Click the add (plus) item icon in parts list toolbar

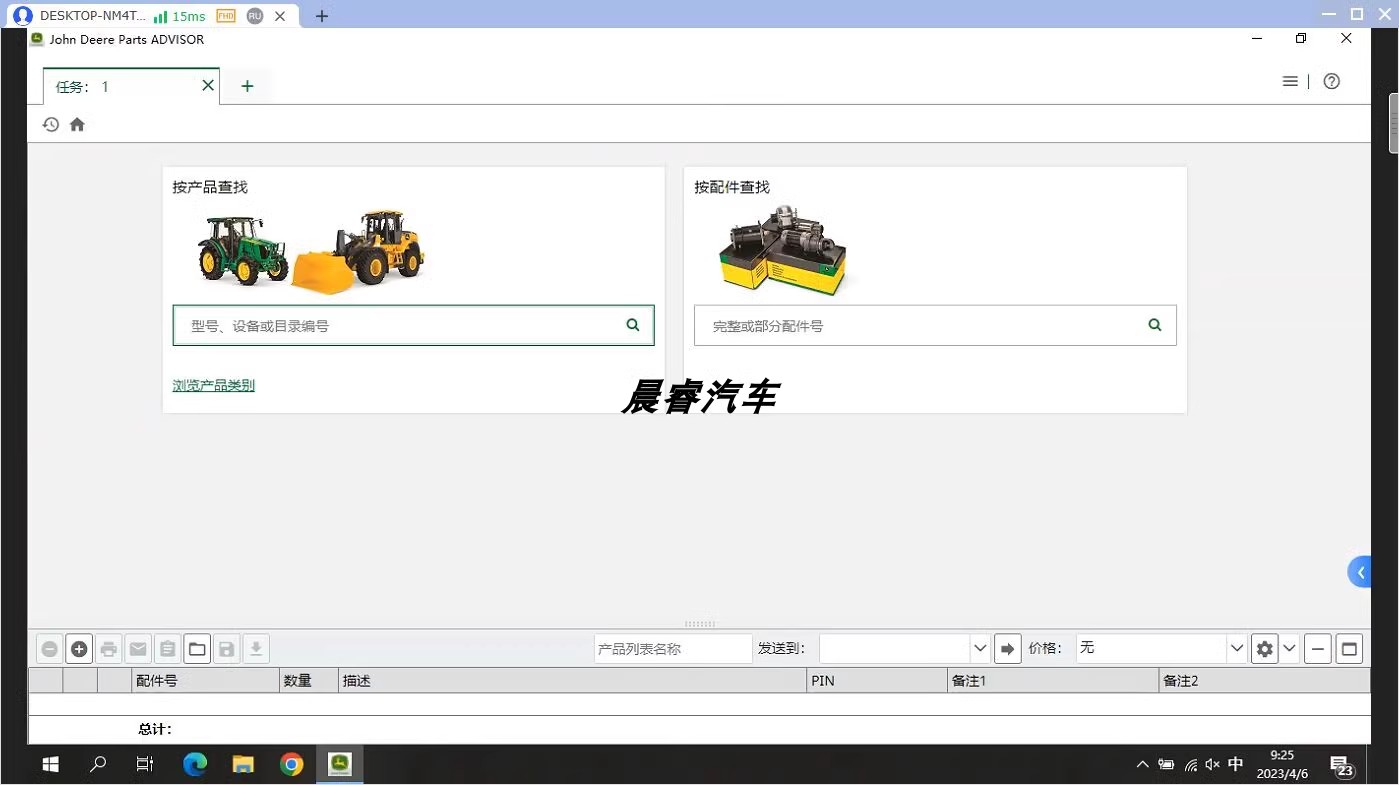(79, 649)
